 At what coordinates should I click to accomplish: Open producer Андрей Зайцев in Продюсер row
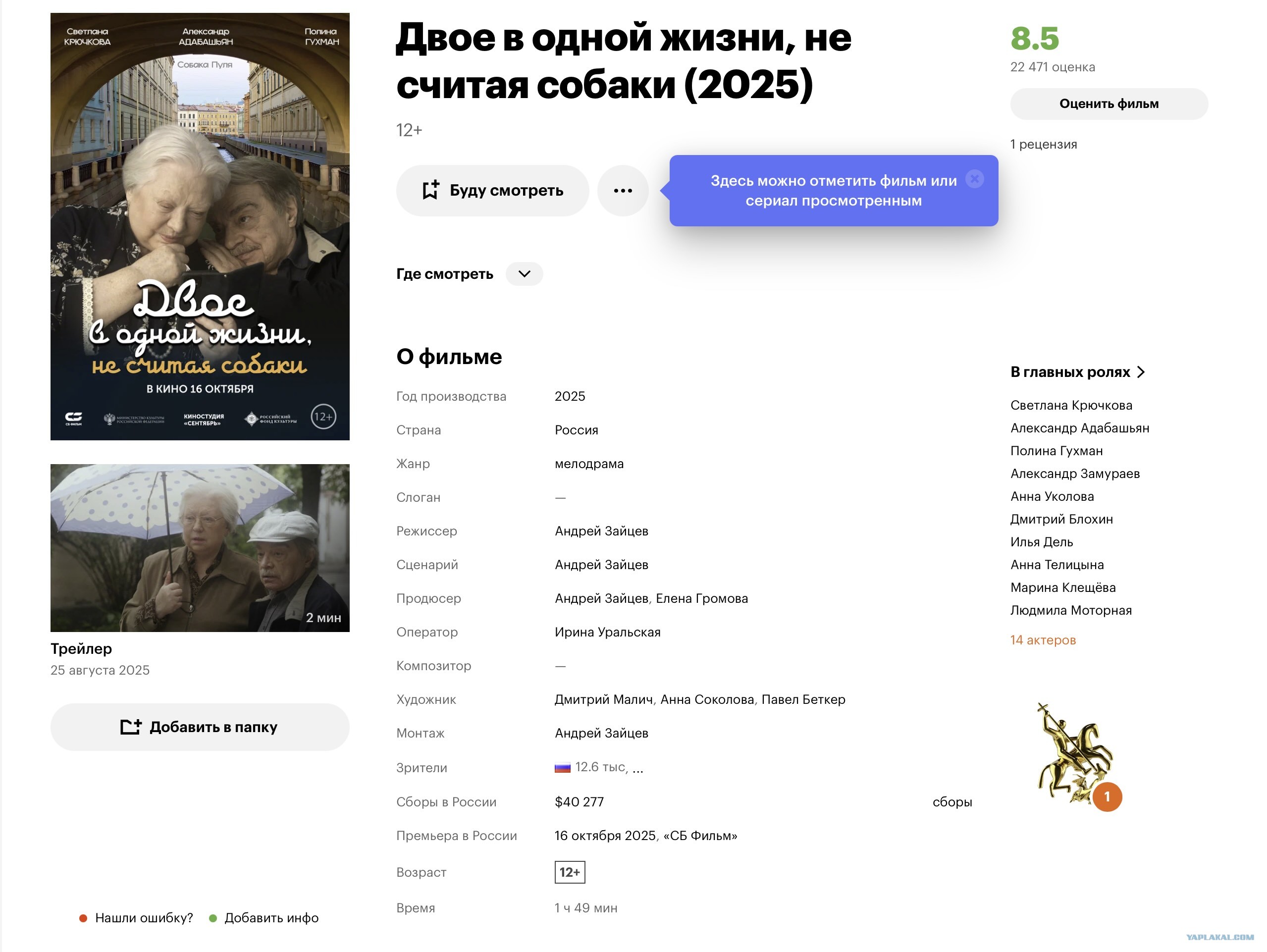click(x=601, y=598)
